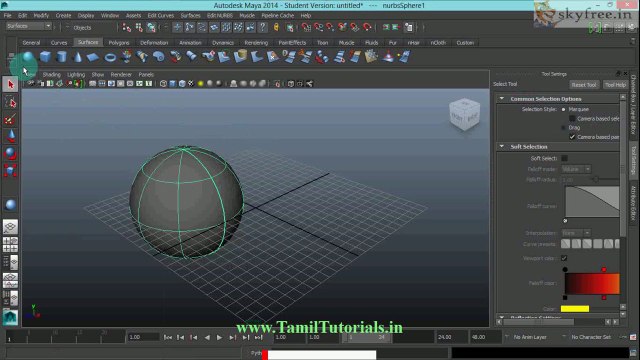This screenshot has height=360, width=640.
Task: Click the Tool Help button
Action: click(615, 85)
